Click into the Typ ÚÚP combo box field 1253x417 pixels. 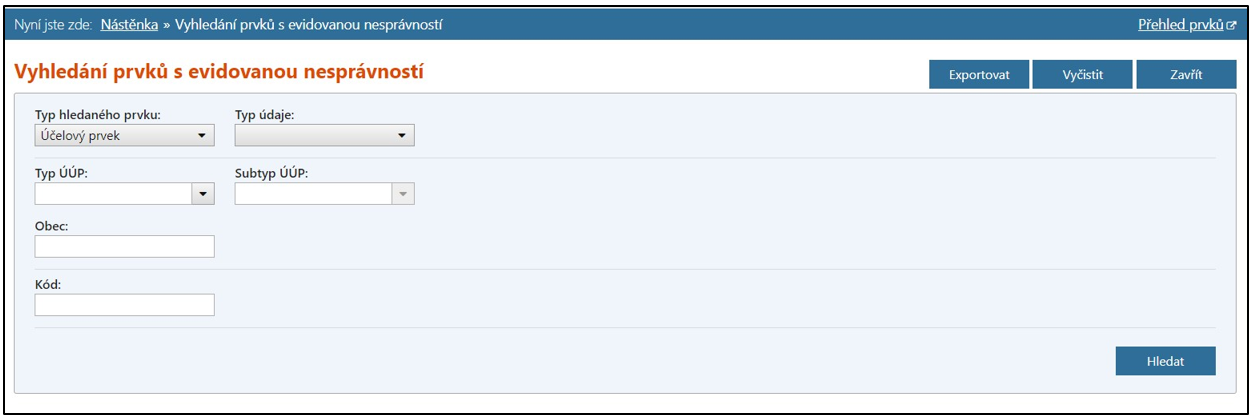tap(113, 194)
